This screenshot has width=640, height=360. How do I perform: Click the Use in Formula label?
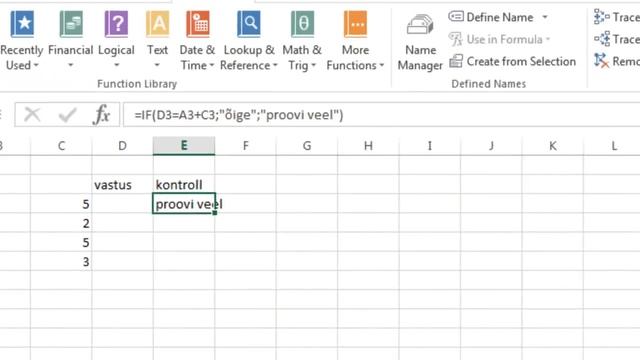pyautogui.click(x=504, y=39)
